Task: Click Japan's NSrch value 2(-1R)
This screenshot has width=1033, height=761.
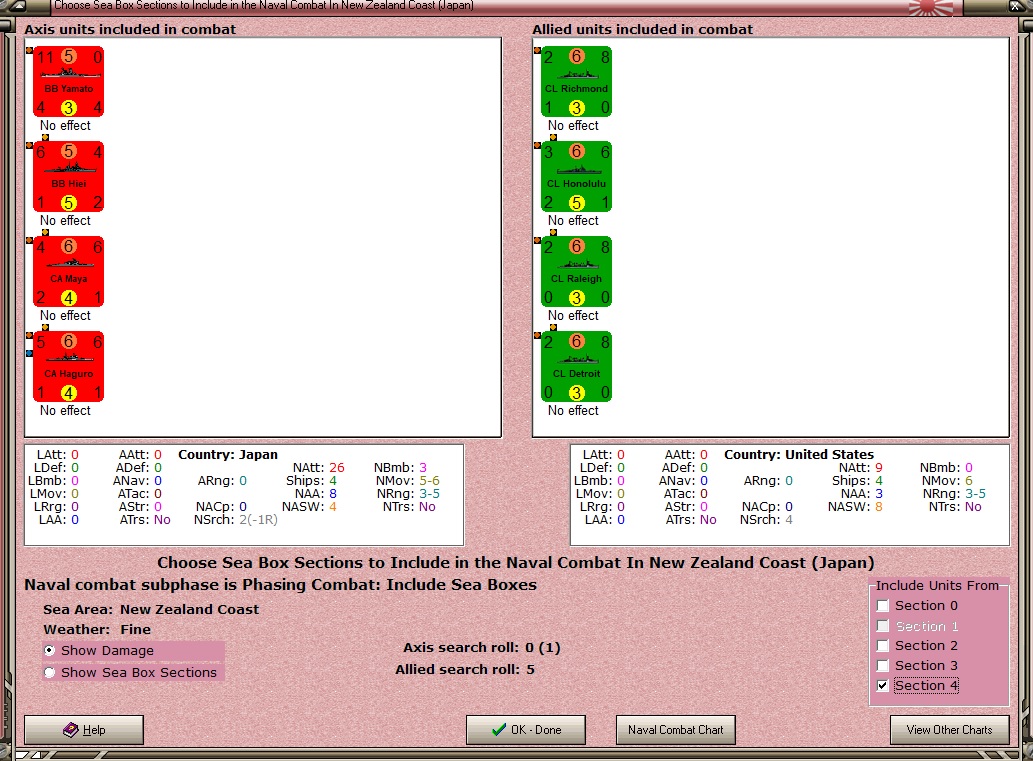Action: point(258,520)
